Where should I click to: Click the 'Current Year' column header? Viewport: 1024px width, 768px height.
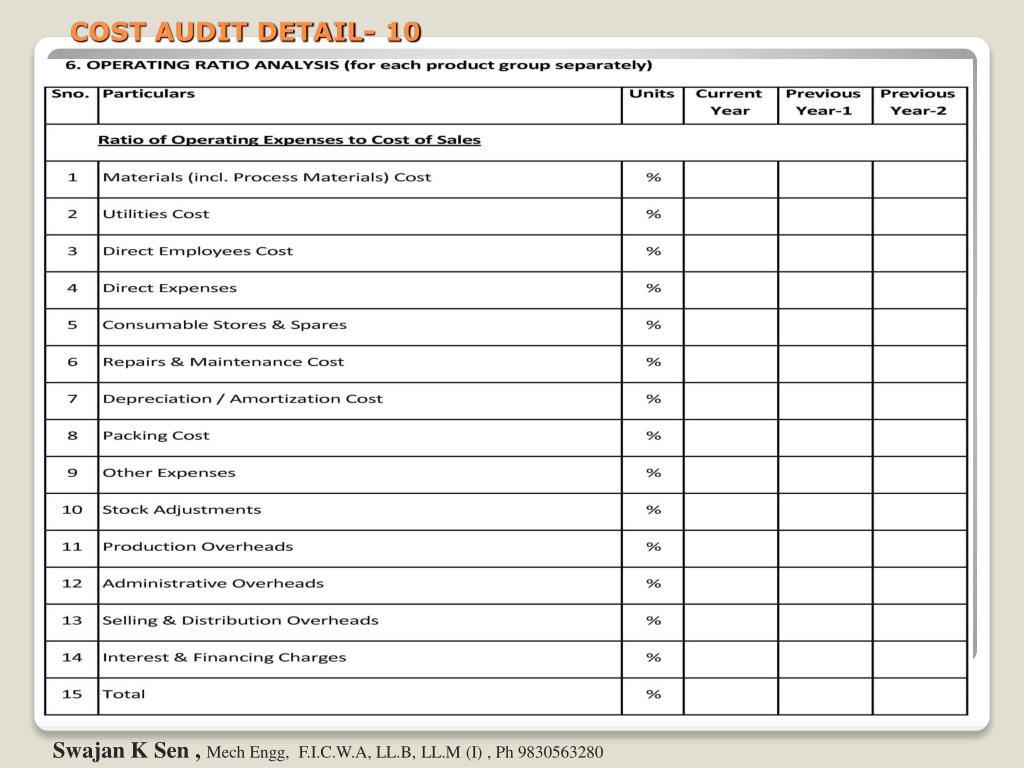729,103
